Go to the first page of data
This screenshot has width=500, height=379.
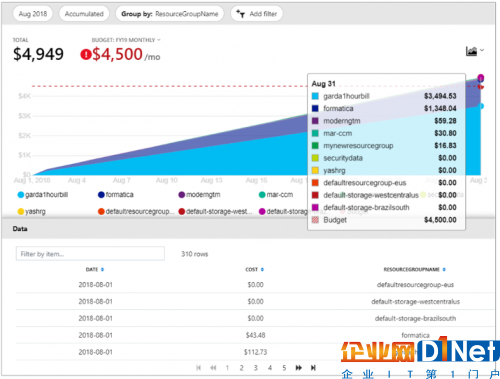tap(199, 368)
